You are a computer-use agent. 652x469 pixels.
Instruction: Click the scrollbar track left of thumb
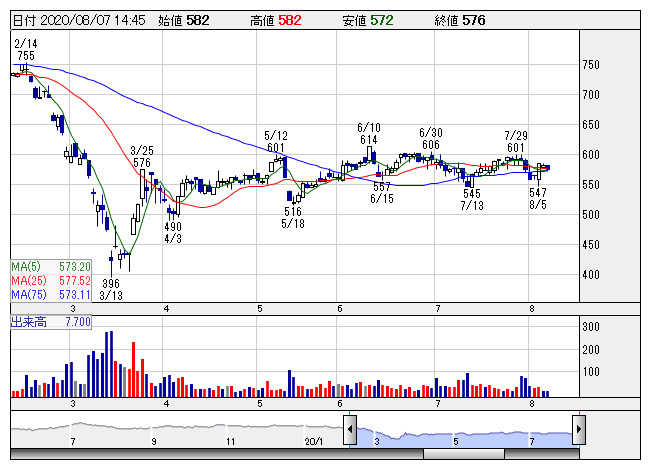pos(217,454)
